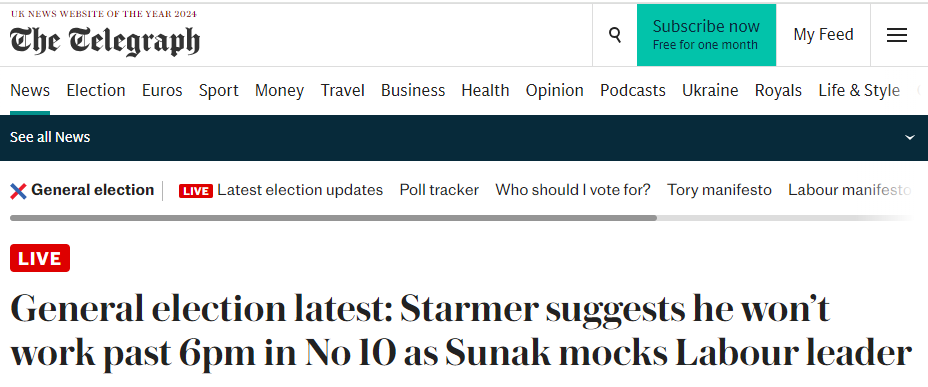The height and width of the screenshot is (387, 928).
Task: Open My Feed
Action: click(823, 35)
